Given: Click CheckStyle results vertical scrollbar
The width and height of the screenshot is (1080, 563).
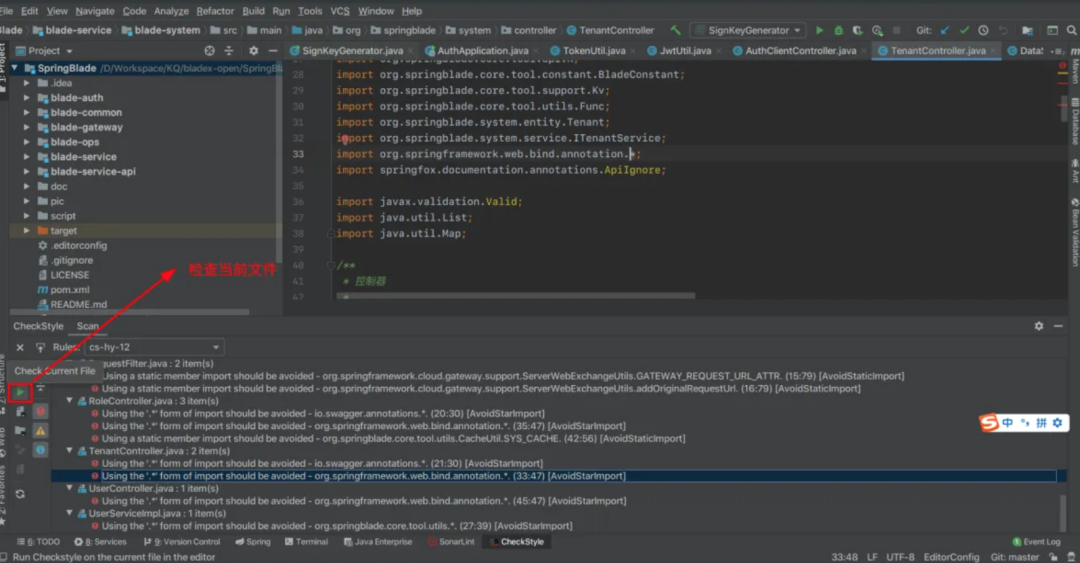Looking at the screenshot, I should [1062, 511].
